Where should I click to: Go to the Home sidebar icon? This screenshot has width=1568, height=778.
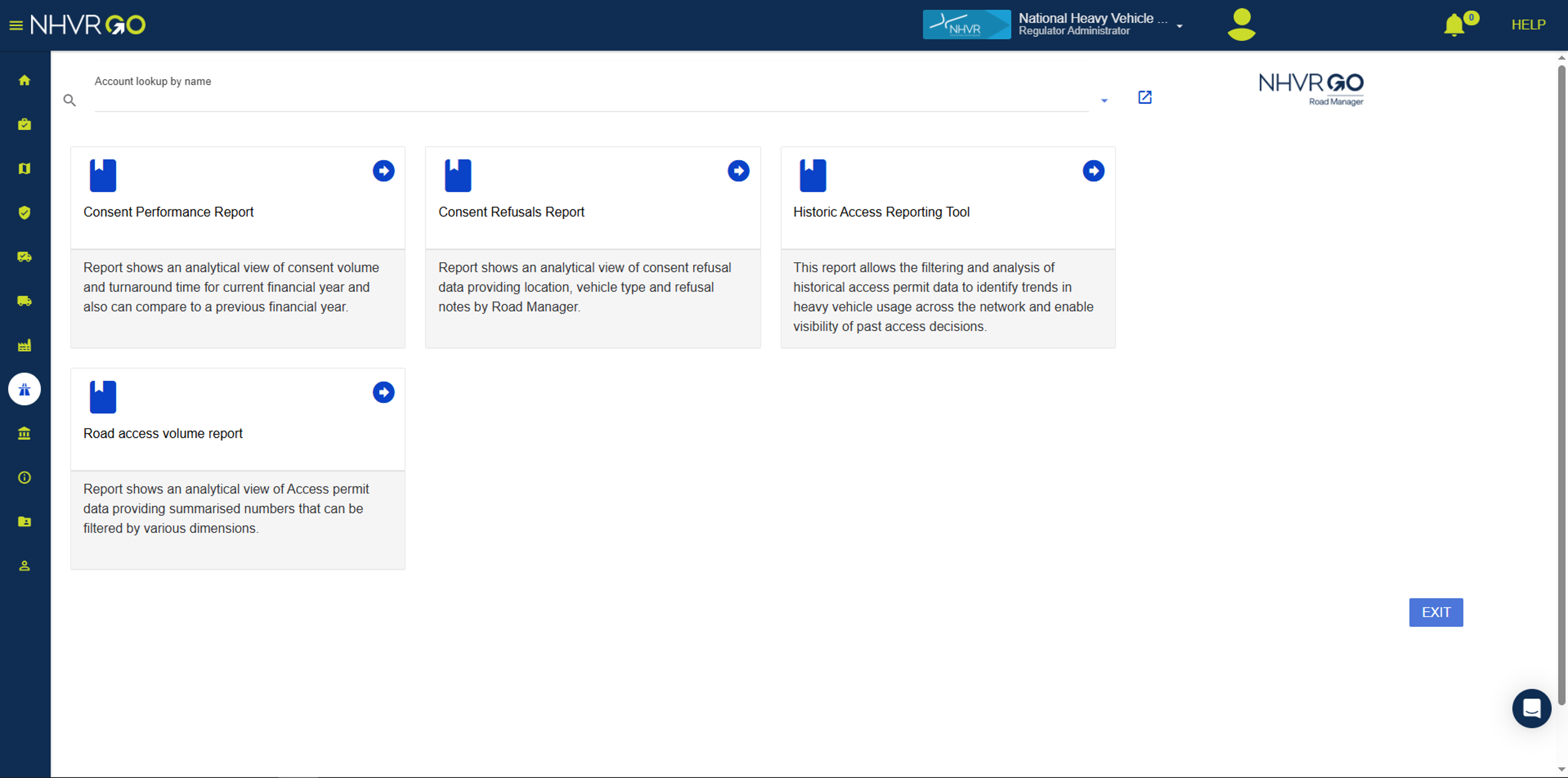24,80
